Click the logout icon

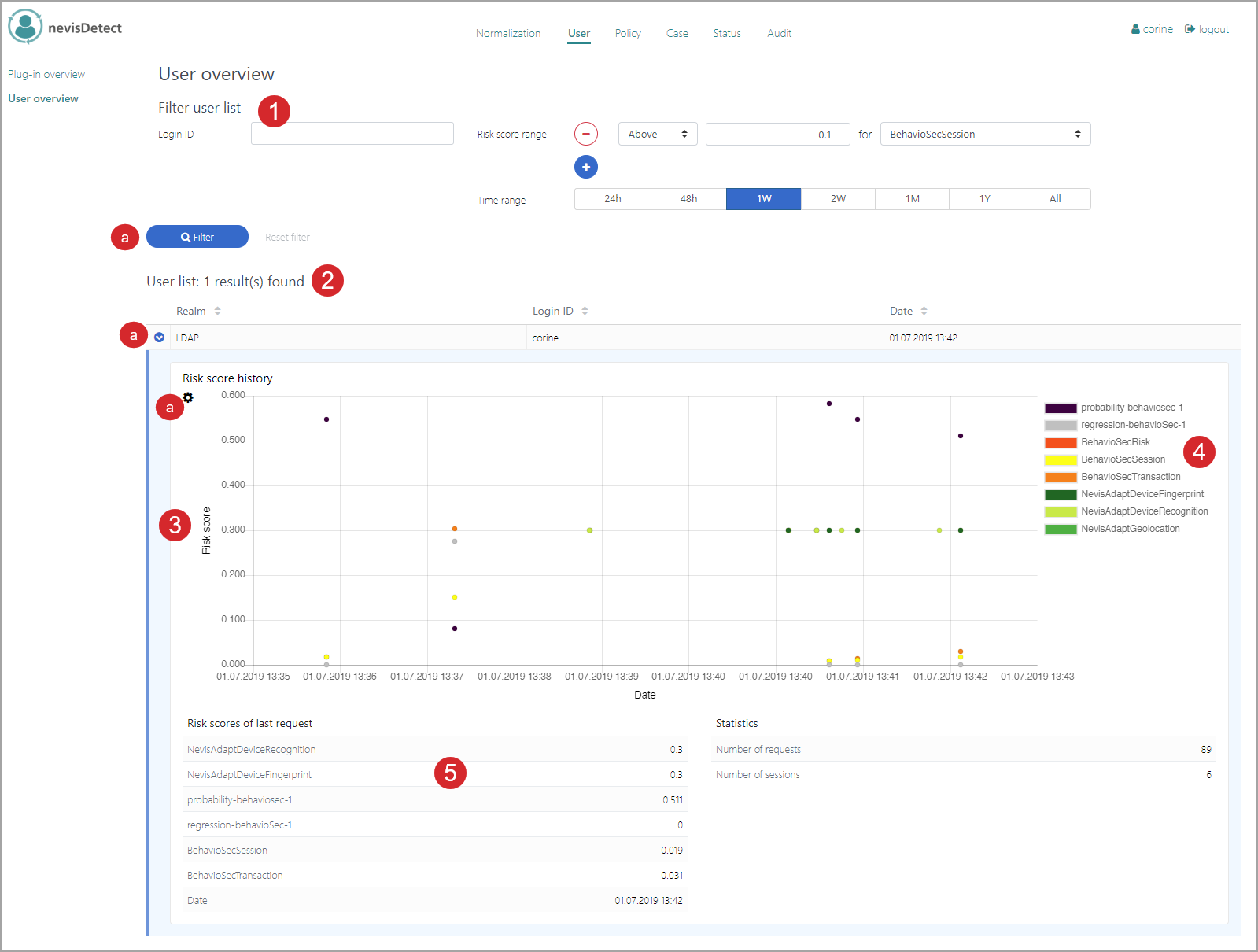pos(1190,29)
